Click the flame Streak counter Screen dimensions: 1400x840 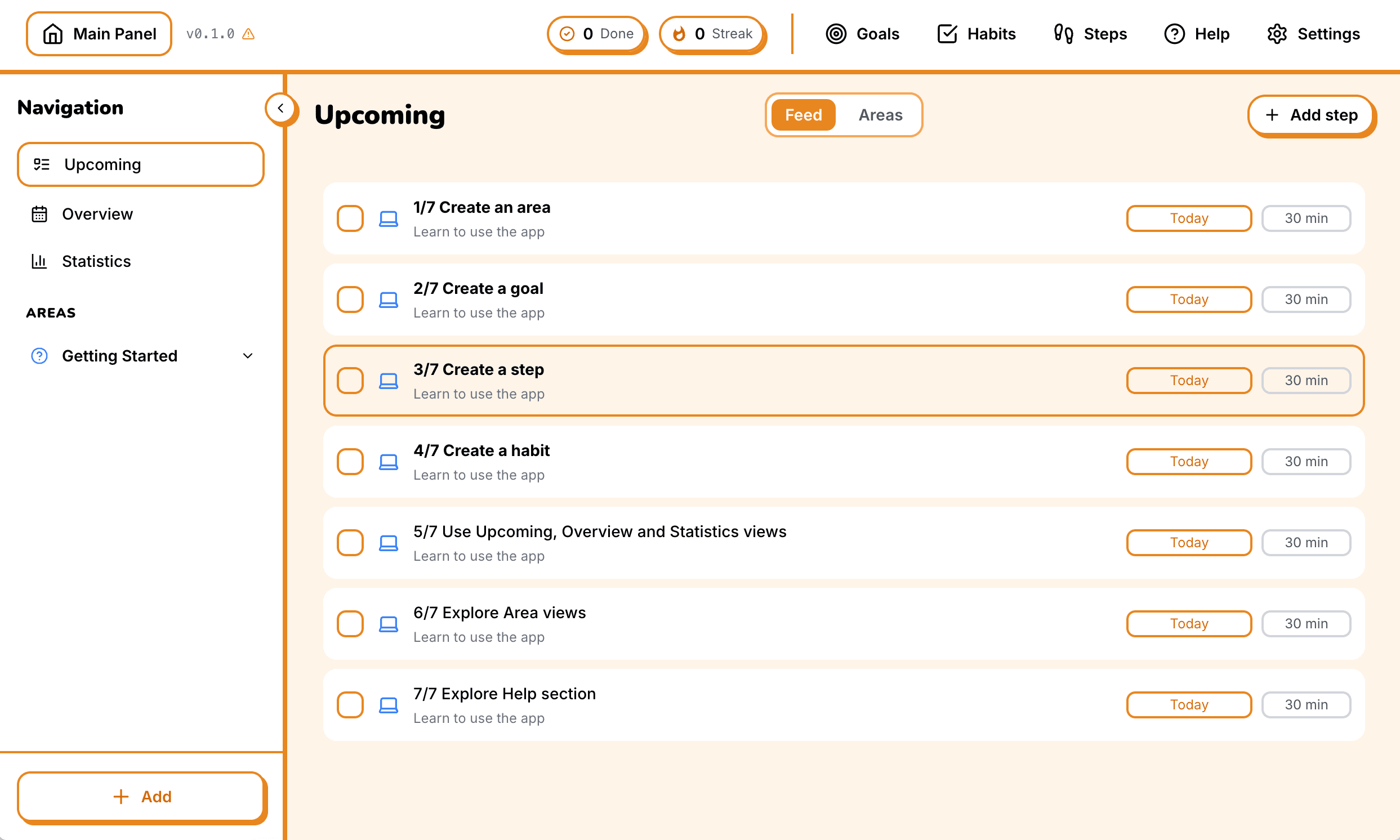[x=712, y=34]
